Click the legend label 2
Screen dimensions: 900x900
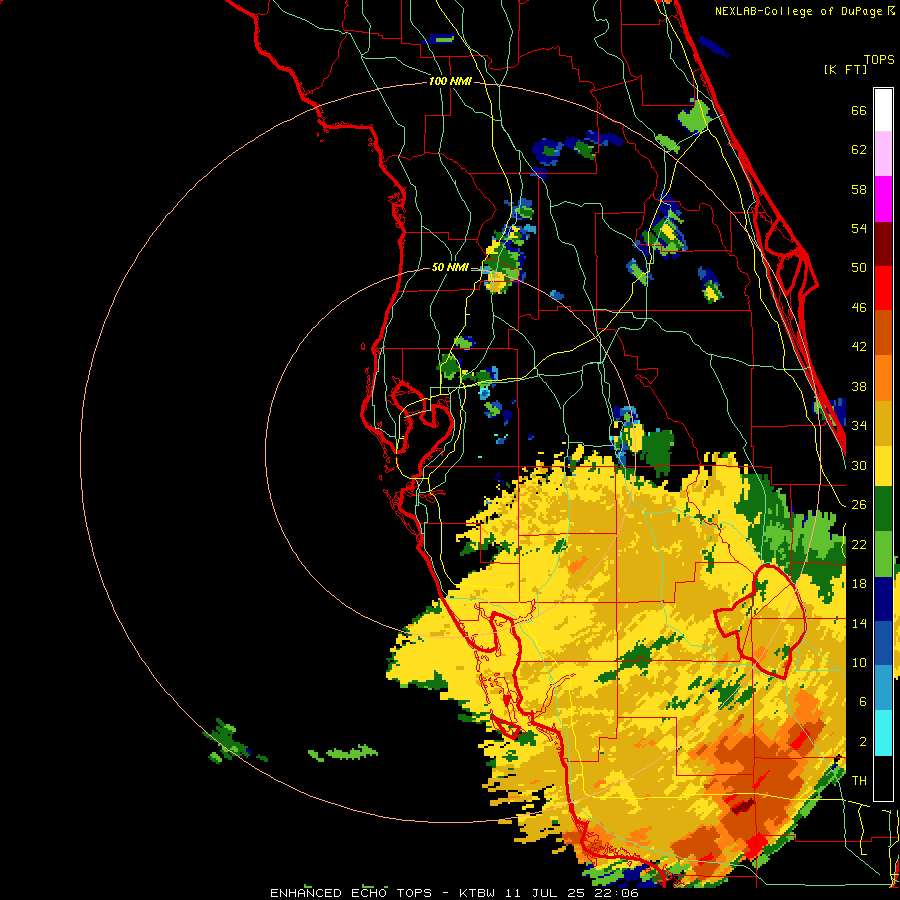(x=862, y=741)
